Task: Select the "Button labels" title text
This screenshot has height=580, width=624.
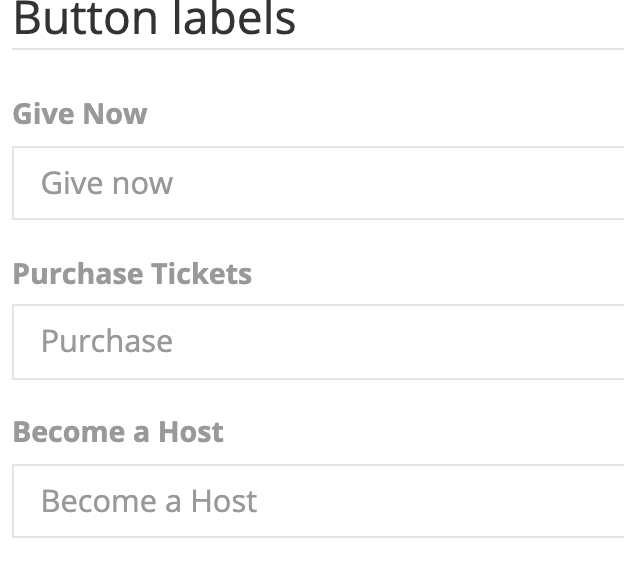Action: coord(154,20)
